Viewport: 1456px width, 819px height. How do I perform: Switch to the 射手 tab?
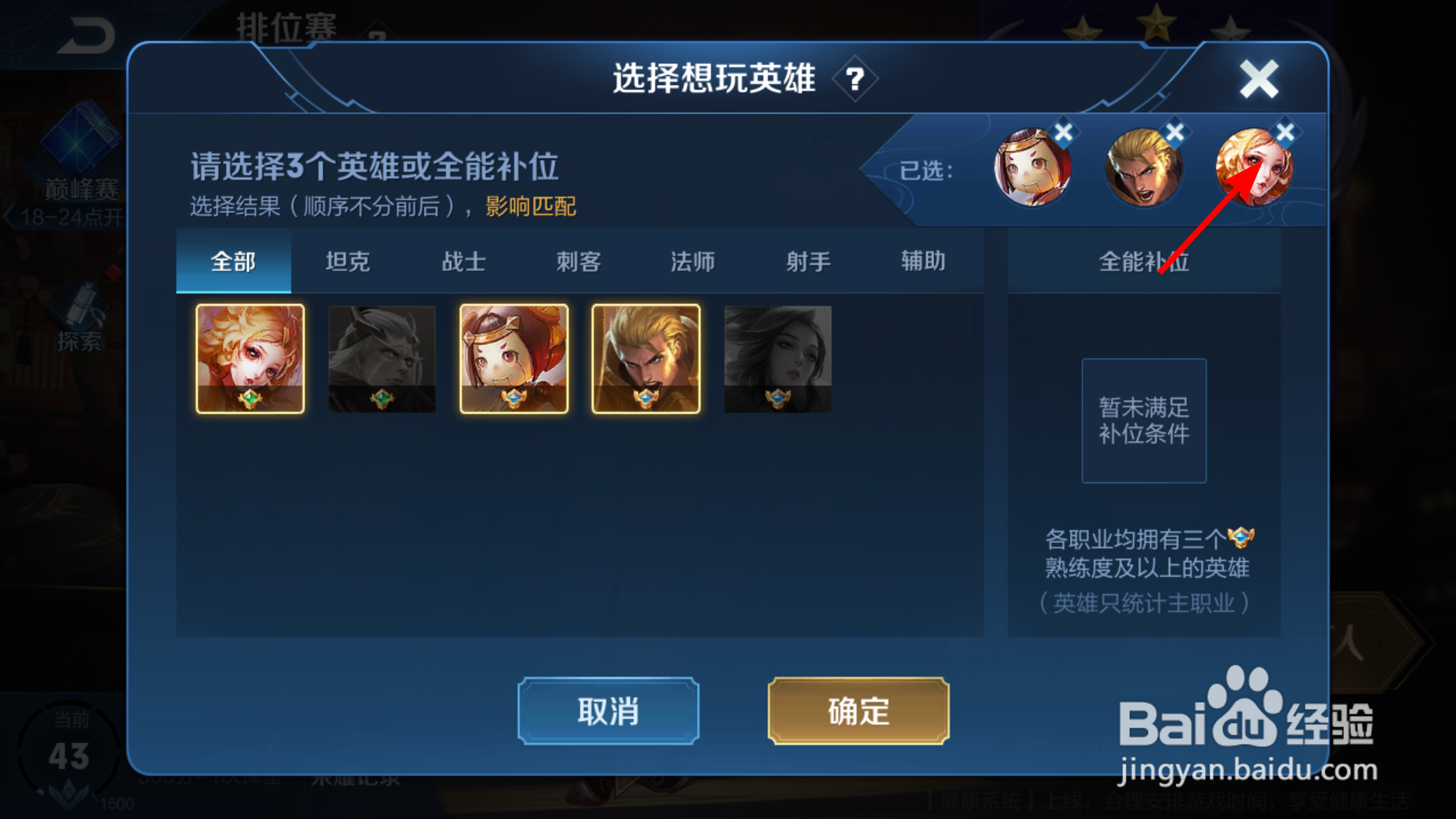coord(808,262)
